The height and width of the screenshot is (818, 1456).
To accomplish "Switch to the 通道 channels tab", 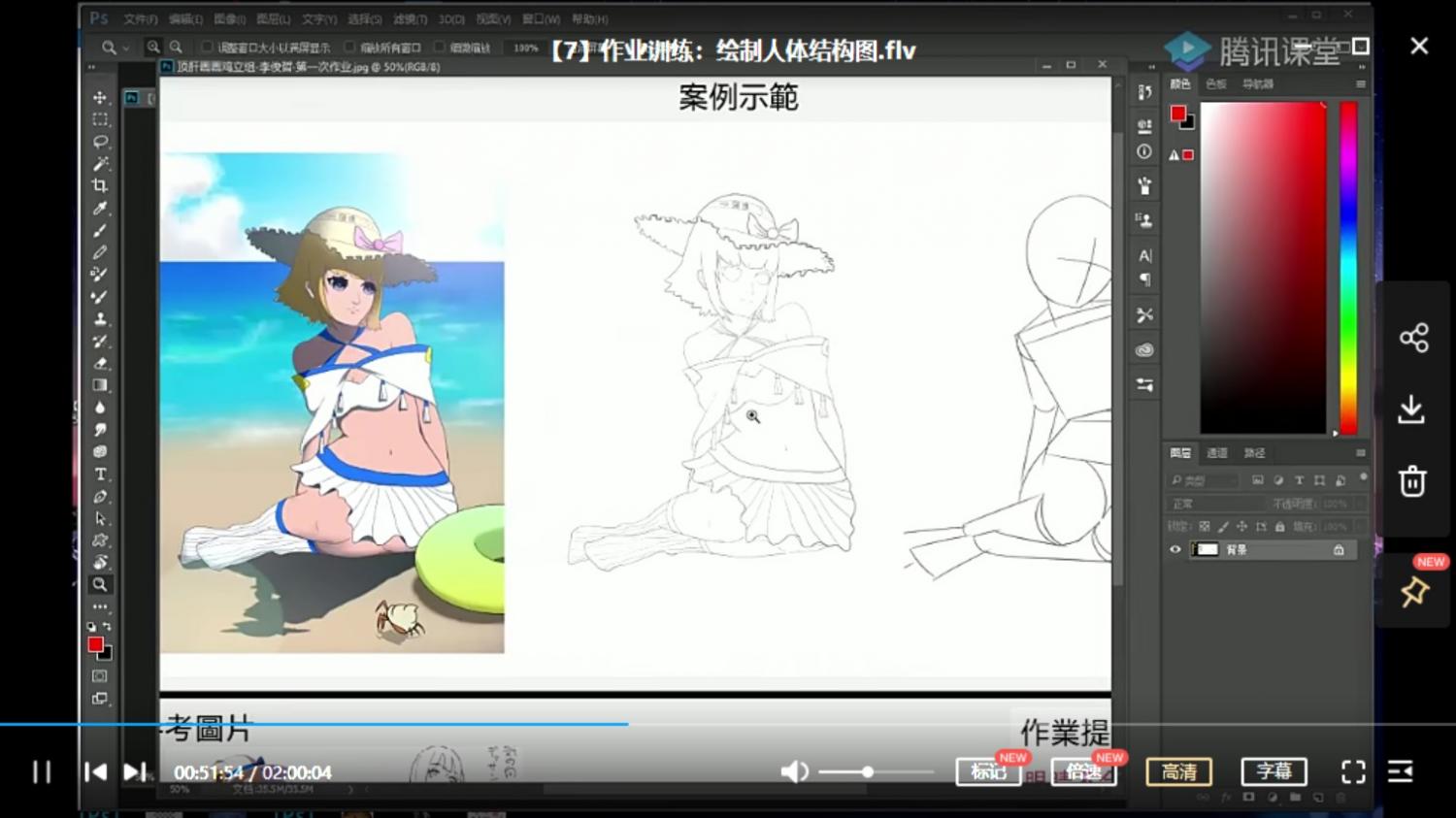I will coord(1217,453).
